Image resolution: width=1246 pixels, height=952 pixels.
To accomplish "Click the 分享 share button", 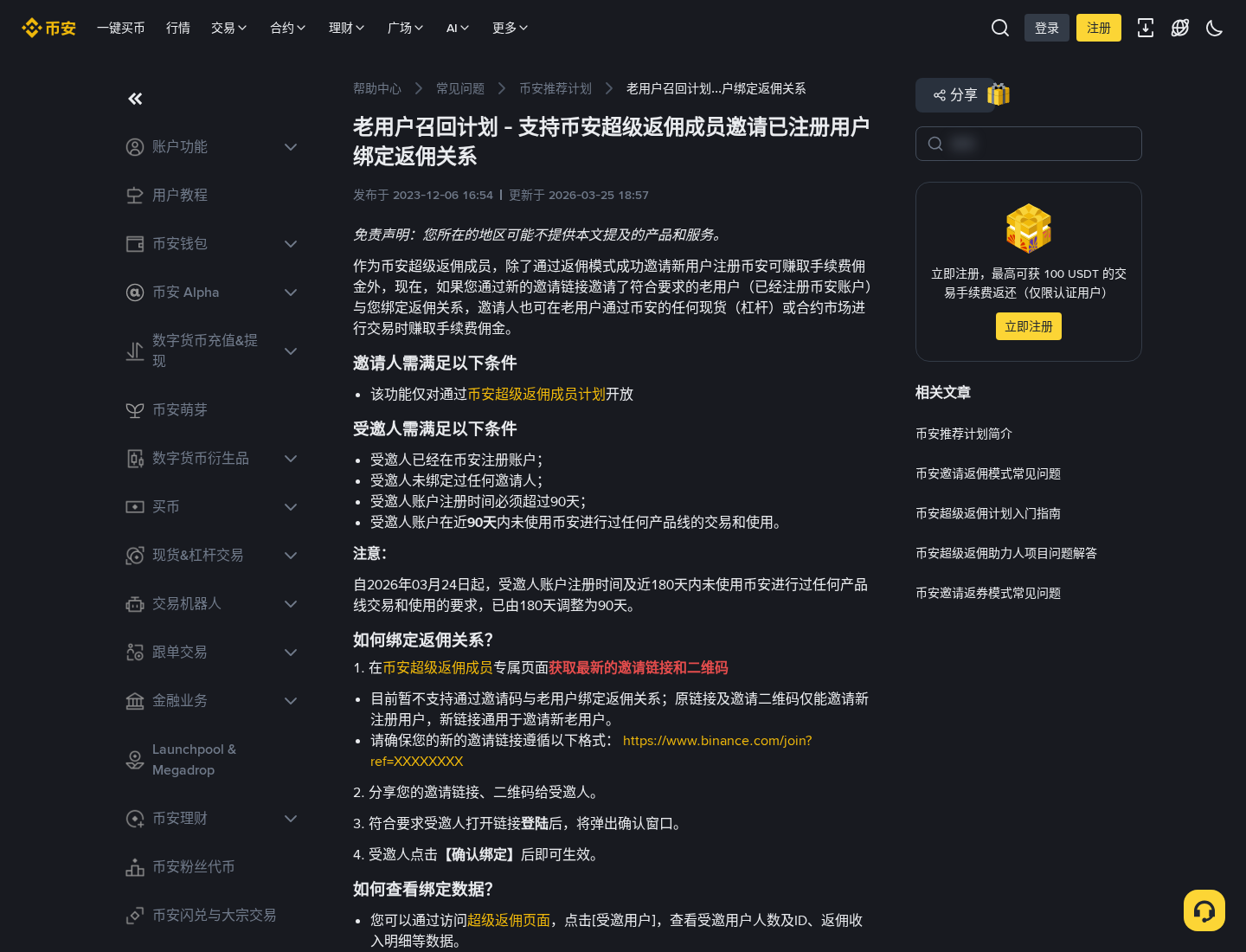I will [x=954, y=95].
